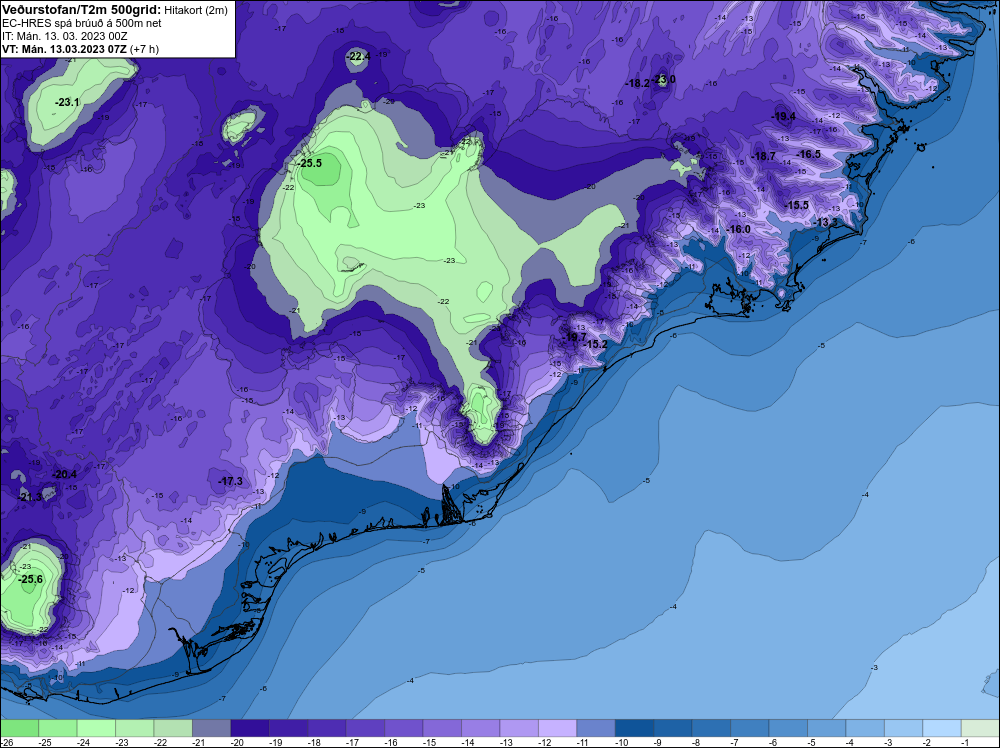Select the -16.0 temperature label
Image resolution: width=1000 pixels, height=748 pixels.
click(739, 229)
